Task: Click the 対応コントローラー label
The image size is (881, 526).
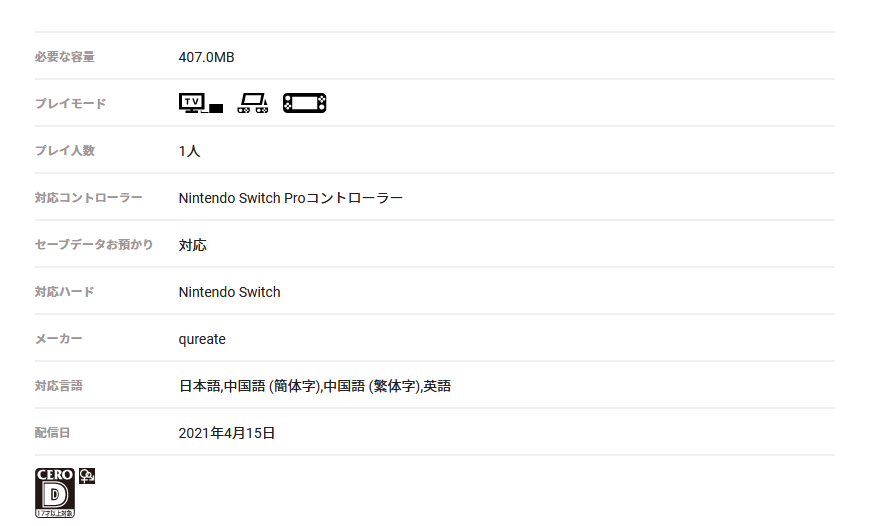Action: click(89, 198)
